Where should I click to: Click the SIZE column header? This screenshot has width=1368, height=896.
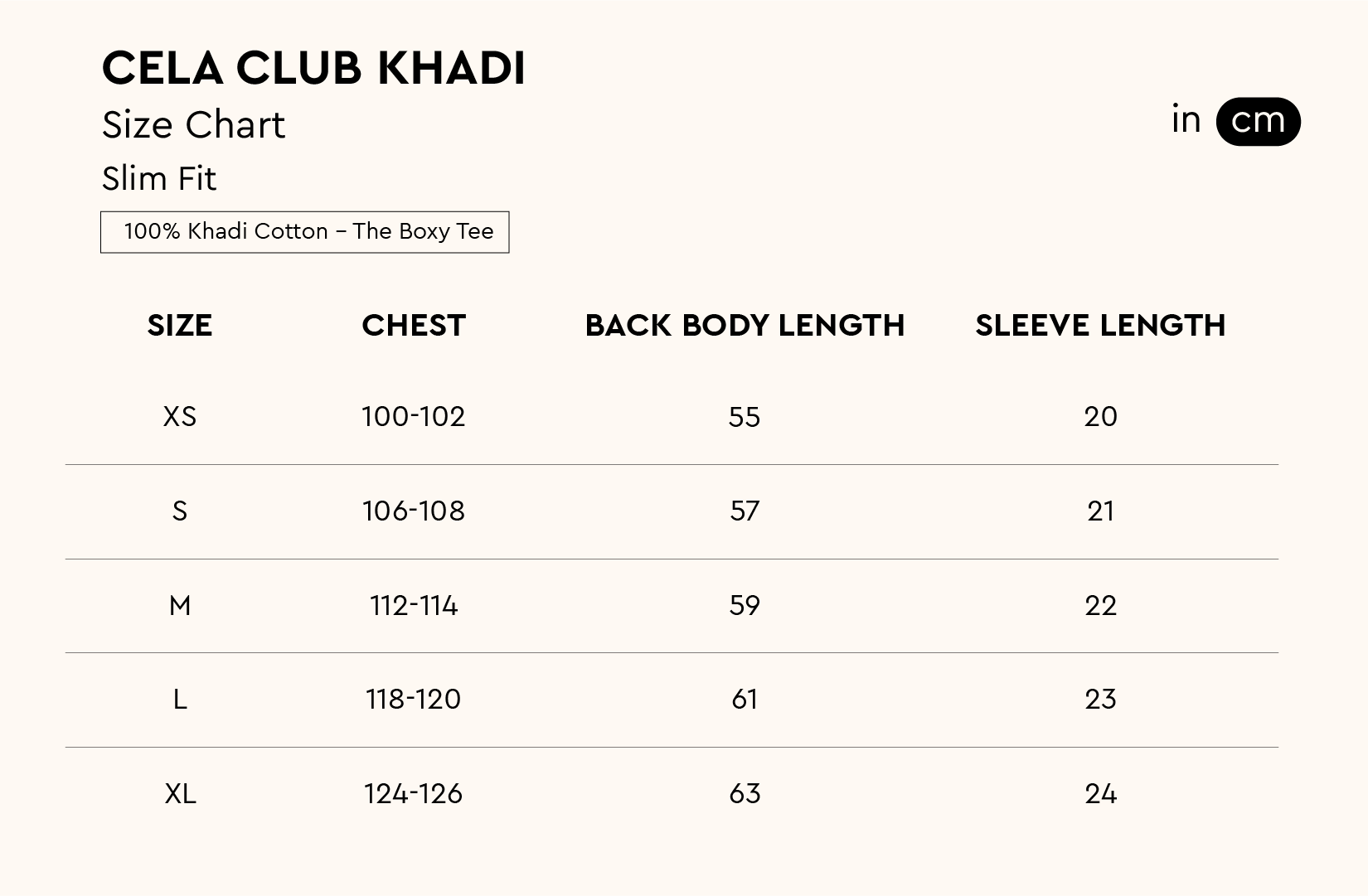180,326
